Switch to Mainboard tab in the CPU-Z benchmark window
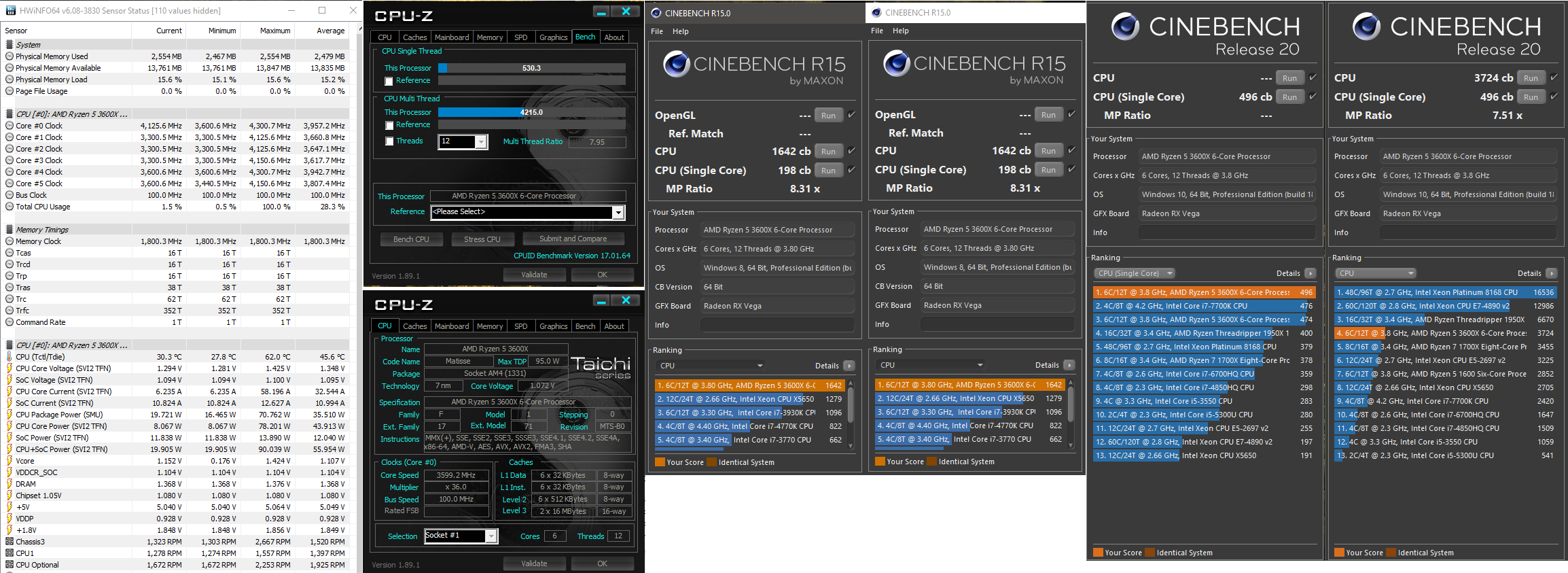Image resolution: width=1568 pixels, height=573 pixels. click(x=452, y=37)
